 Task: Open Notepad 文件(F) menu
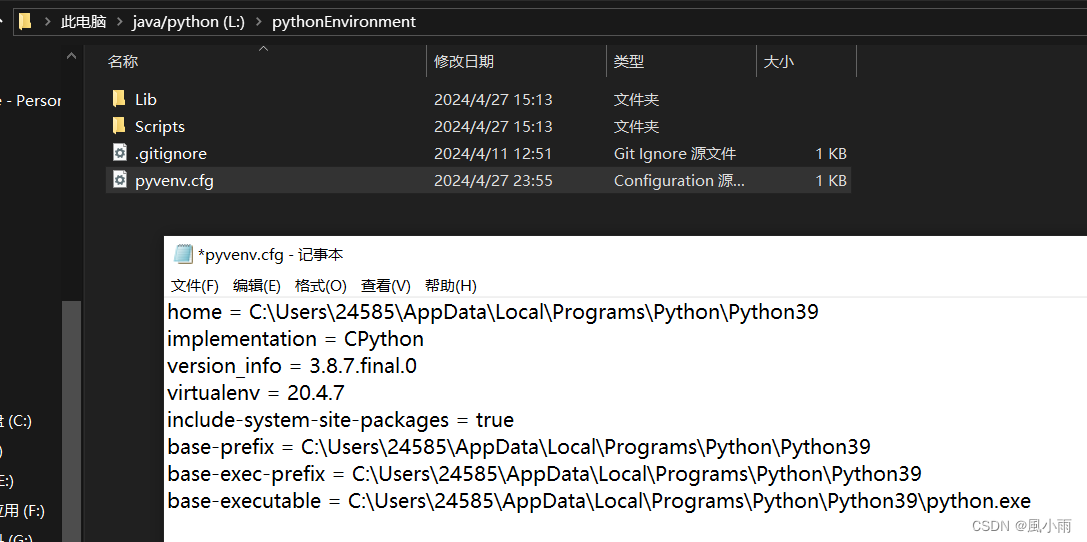click(195, 286)
